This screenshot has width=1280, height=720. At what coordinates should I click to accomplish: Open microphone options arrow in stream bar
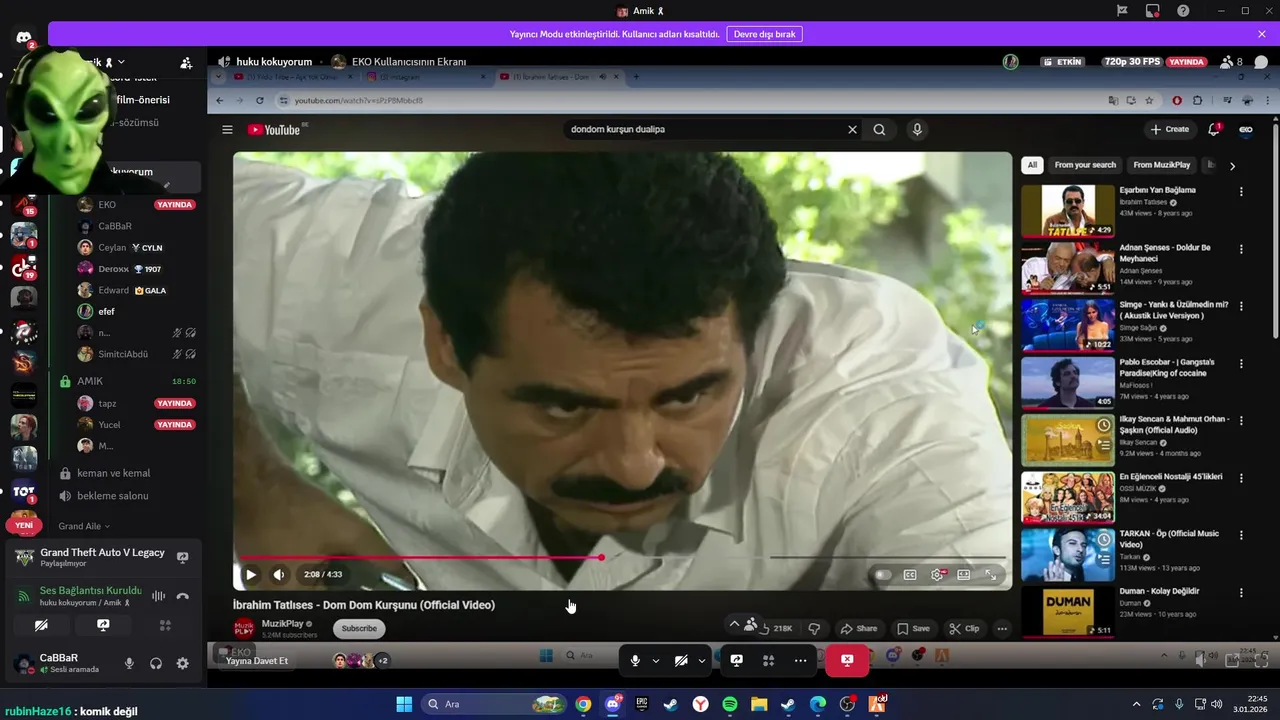656,660
